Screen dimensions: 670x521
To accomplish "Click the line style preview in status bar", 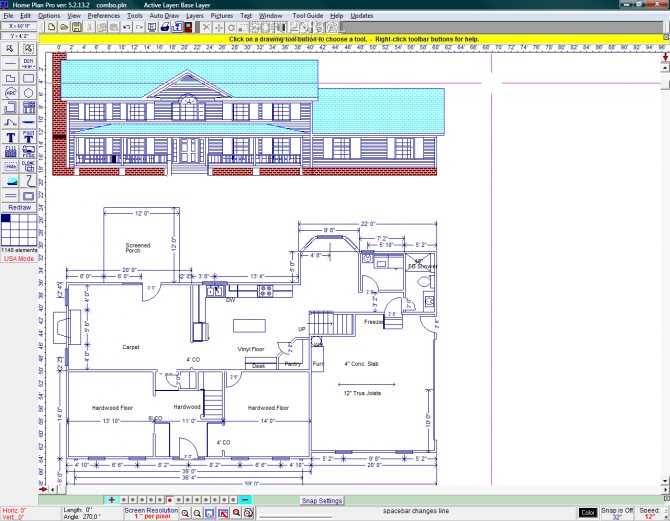I will pyautogui.click(x=295, y=516).
